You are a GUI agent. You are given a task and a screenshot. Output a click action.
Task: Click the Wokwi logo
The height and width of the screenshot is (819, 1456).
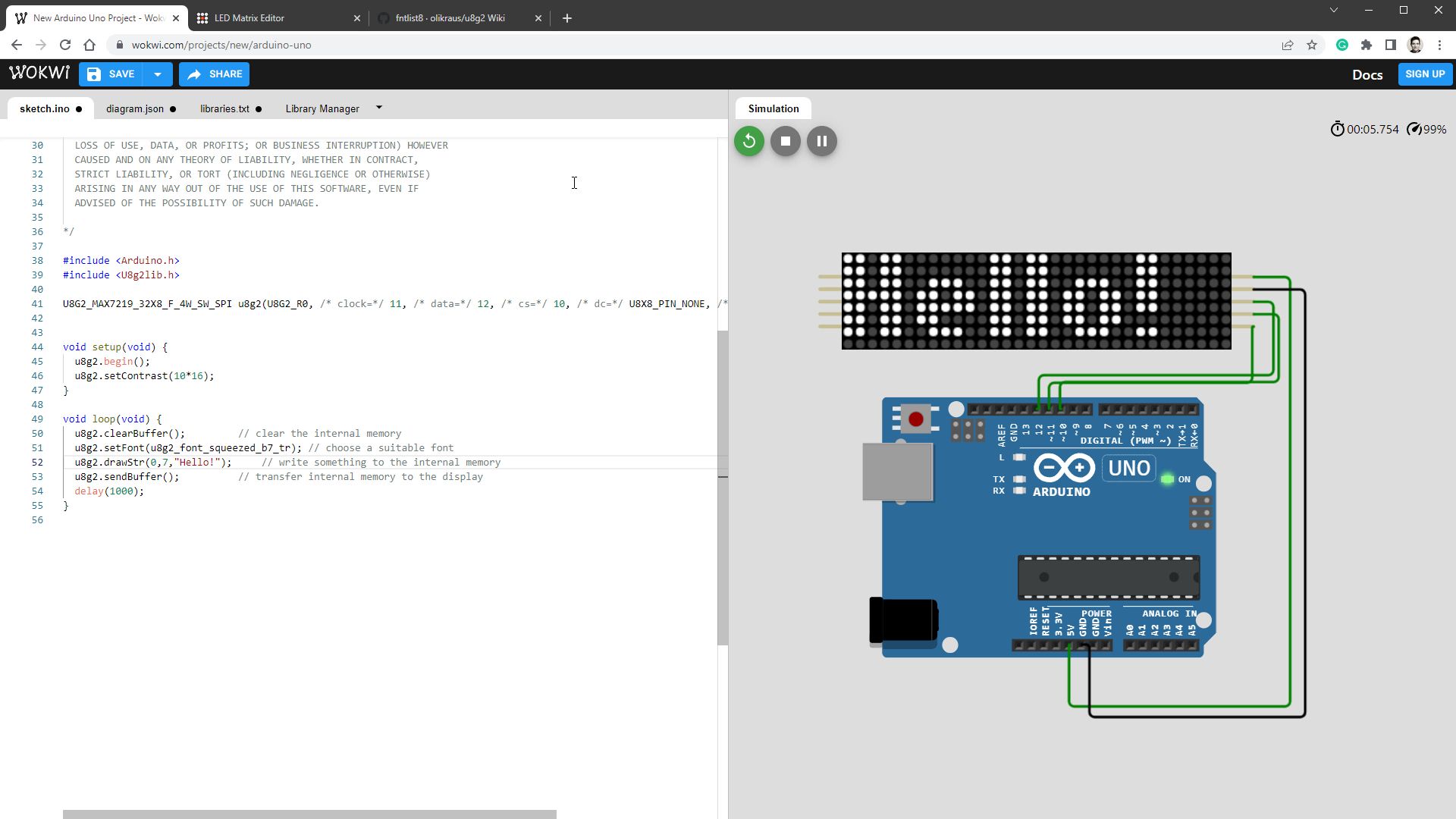(x=39, y=74)
